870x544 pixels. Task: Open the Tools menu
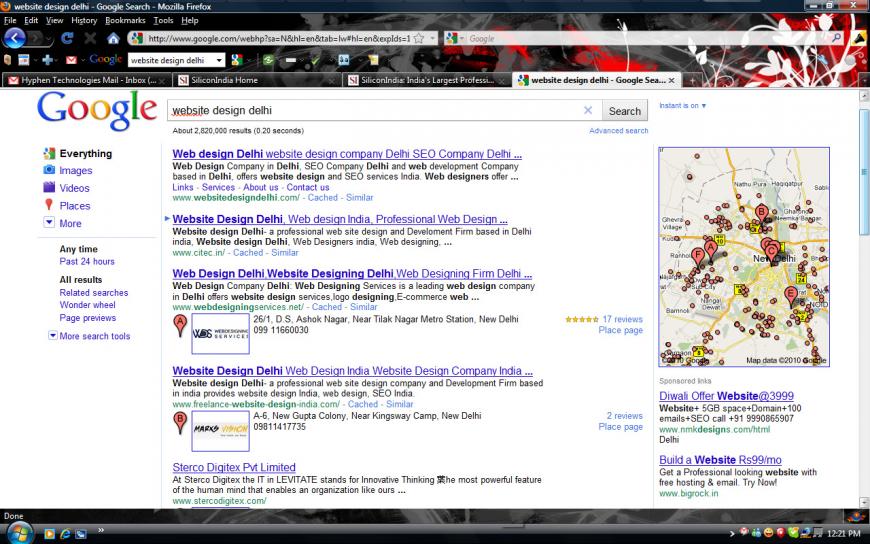pos(163,21)
